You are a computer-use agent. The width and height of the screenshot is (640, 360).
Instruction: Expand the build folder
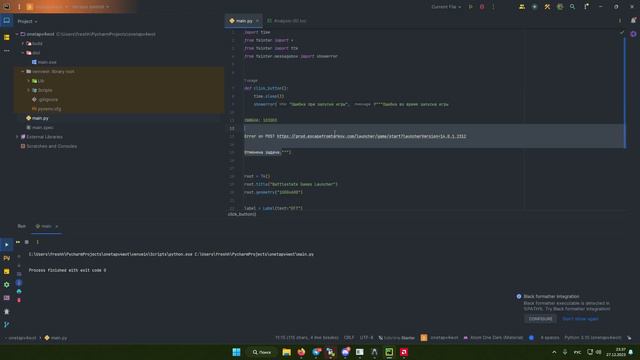23,44
